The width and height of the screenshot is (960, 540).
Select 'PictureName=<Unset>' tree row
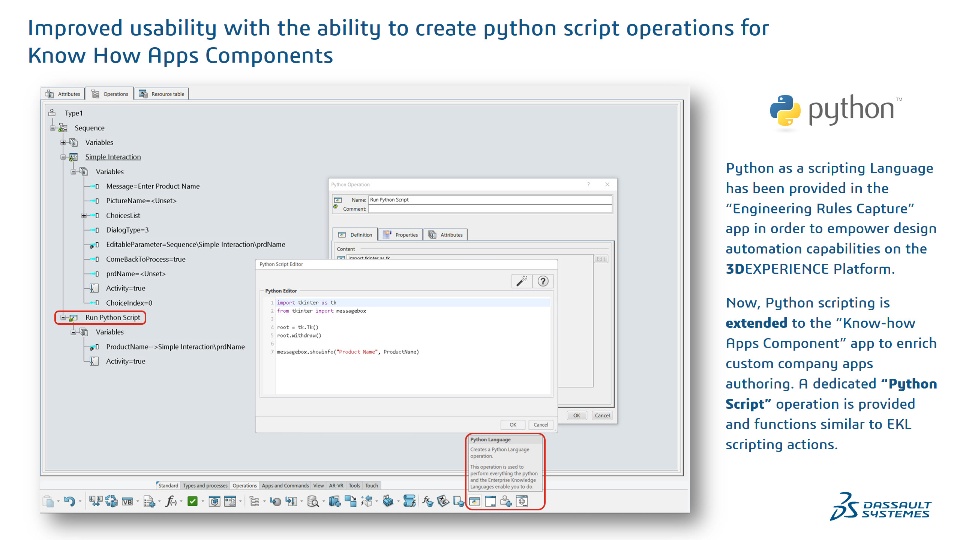[141, 201]
